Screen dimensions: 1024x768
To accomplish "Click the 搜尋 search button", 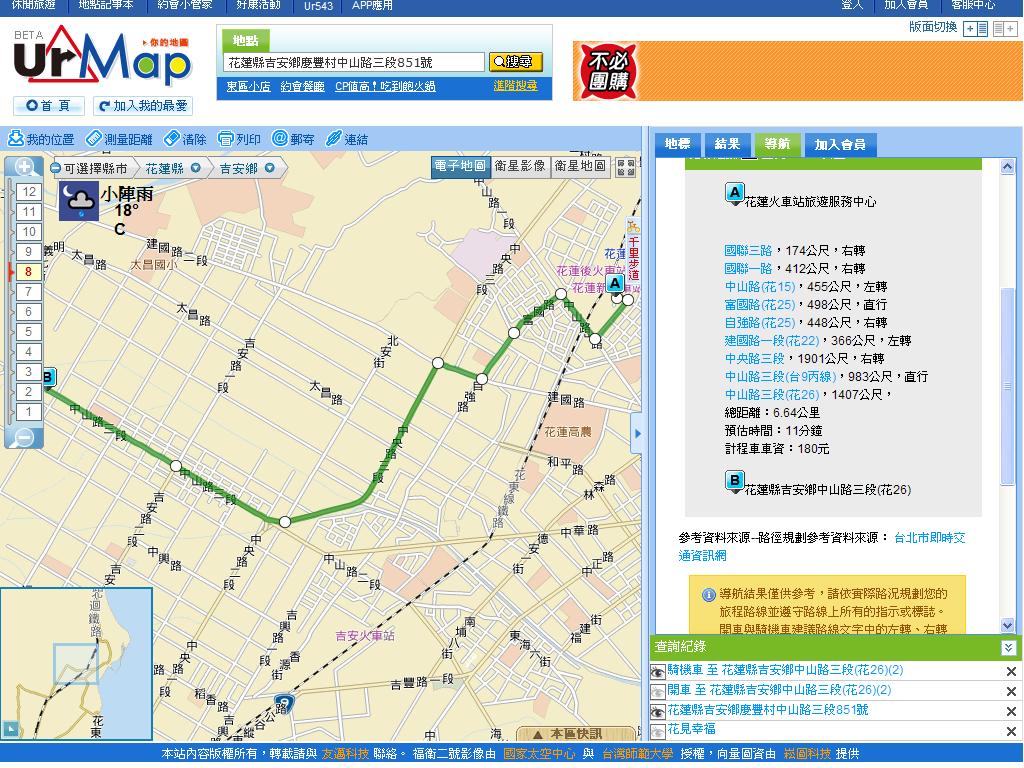I will (516, 62).
